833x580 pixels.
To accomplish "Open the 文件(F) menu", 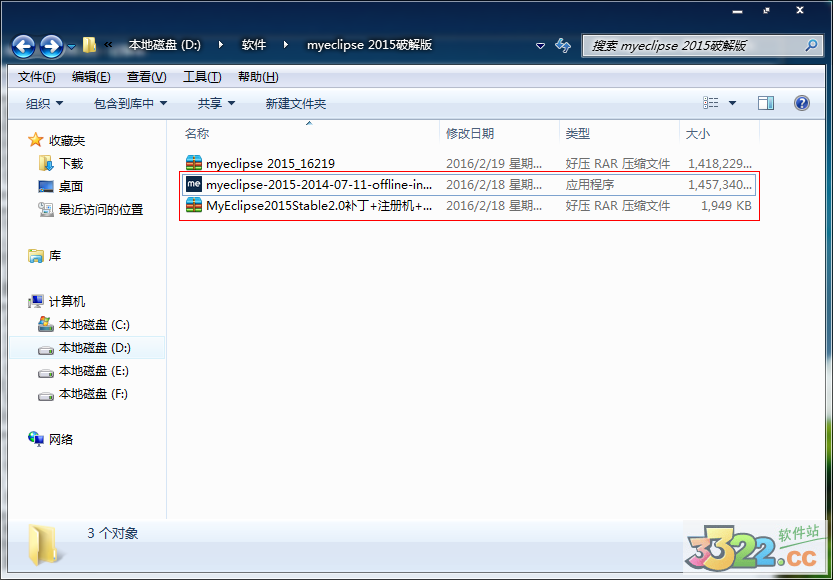I will pyautogui.click(x=37, y=77).
